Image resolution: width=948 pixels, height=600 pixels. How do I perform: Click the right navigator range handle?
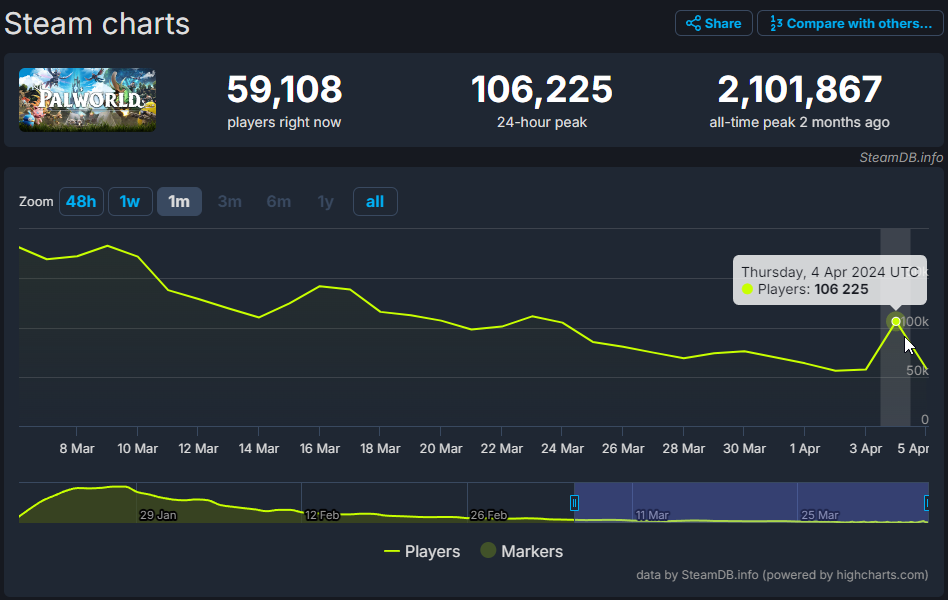tap(927, 503)
